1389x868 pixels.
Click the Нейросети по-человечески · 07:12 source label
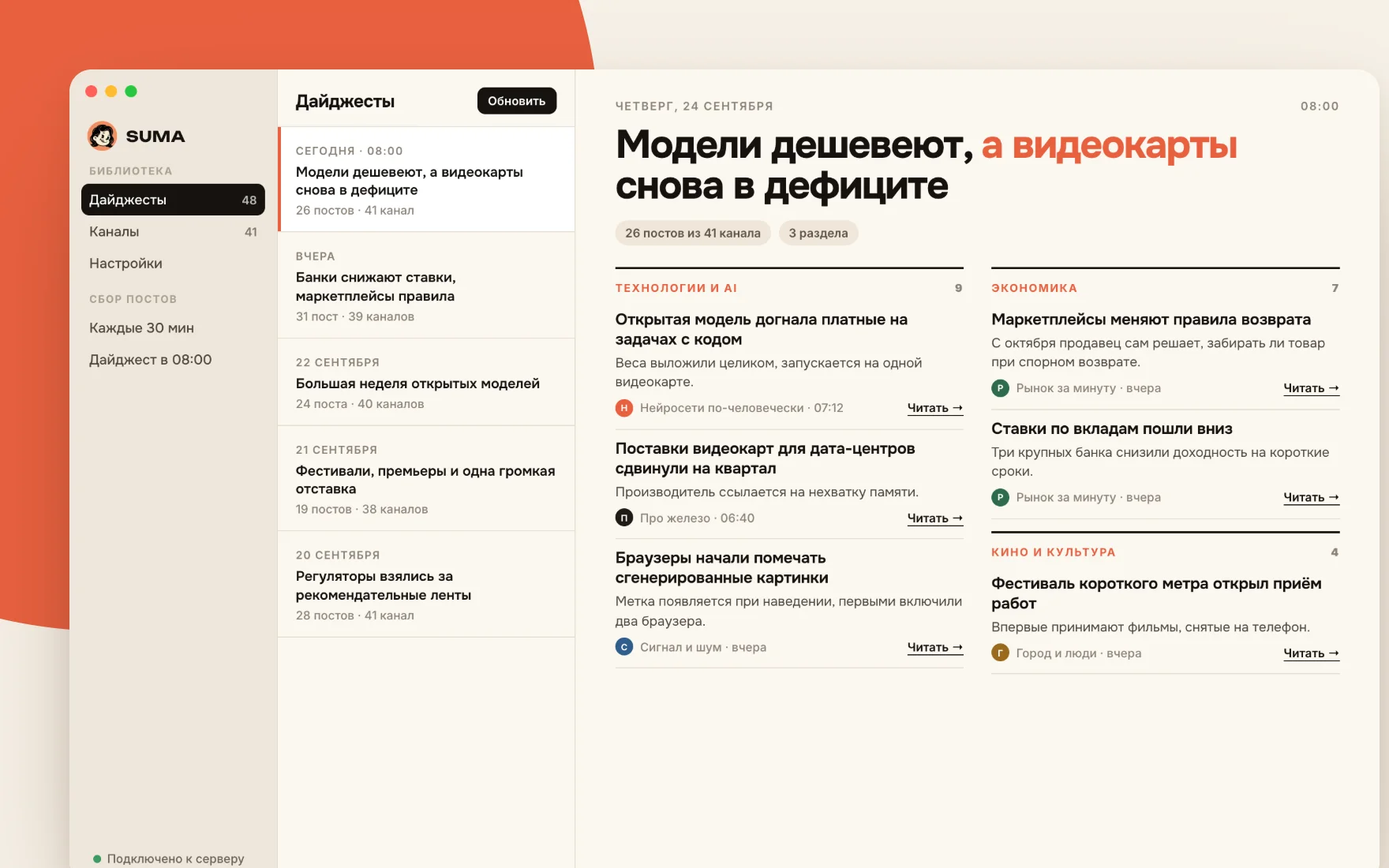742,408
